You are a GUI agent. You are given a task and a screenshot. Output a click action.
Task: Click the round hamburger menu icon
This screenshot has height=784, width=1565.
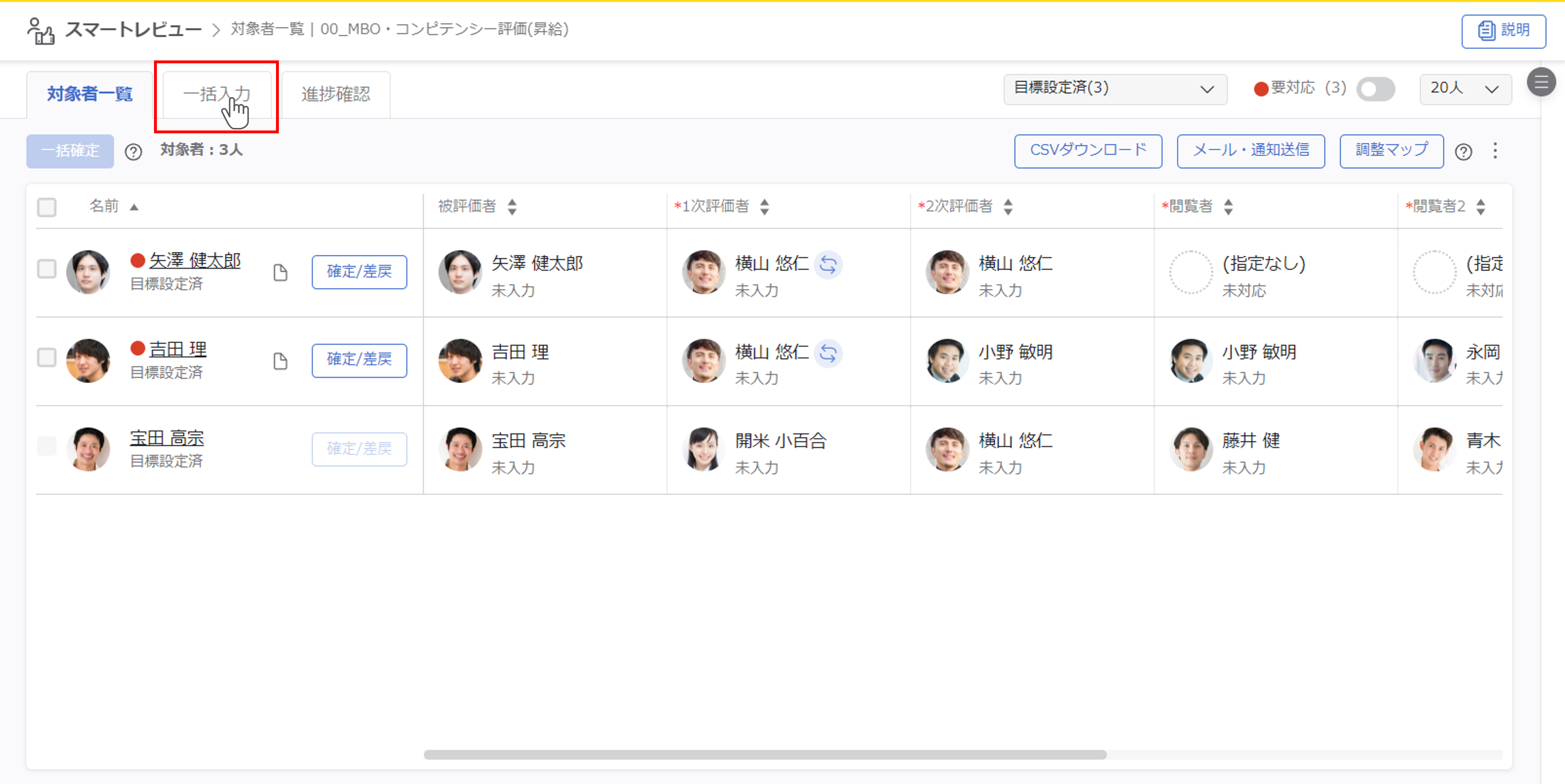pyautogui.click(x=1541, y=82)
